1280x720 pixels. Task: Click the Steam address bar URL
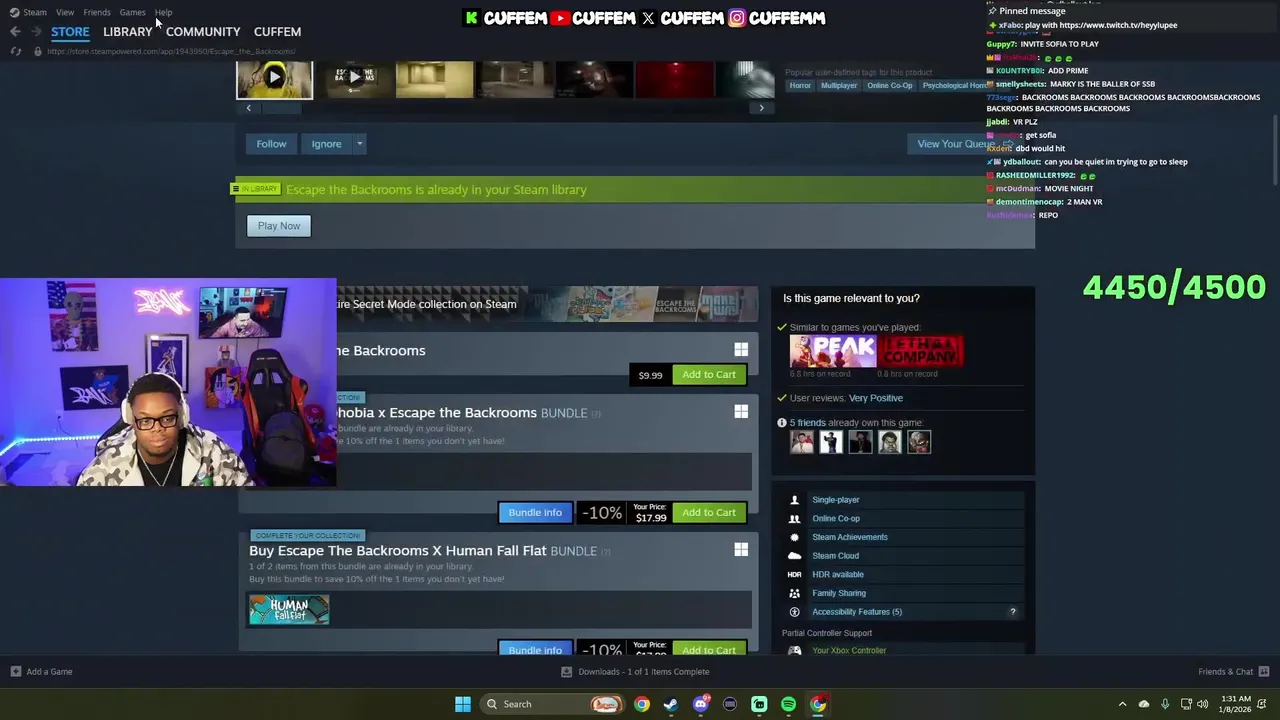[170, 51]
